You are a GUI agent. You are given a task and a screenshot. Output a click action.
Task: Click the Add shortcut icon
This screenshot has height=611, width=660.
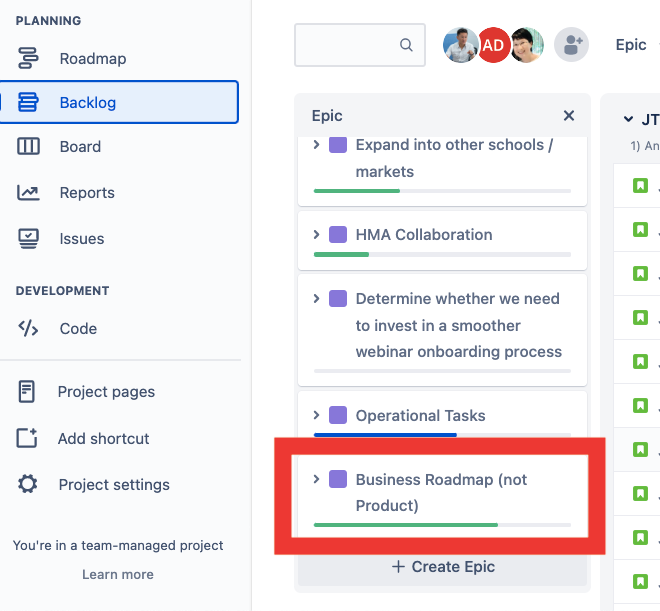(x=27, y=438)
